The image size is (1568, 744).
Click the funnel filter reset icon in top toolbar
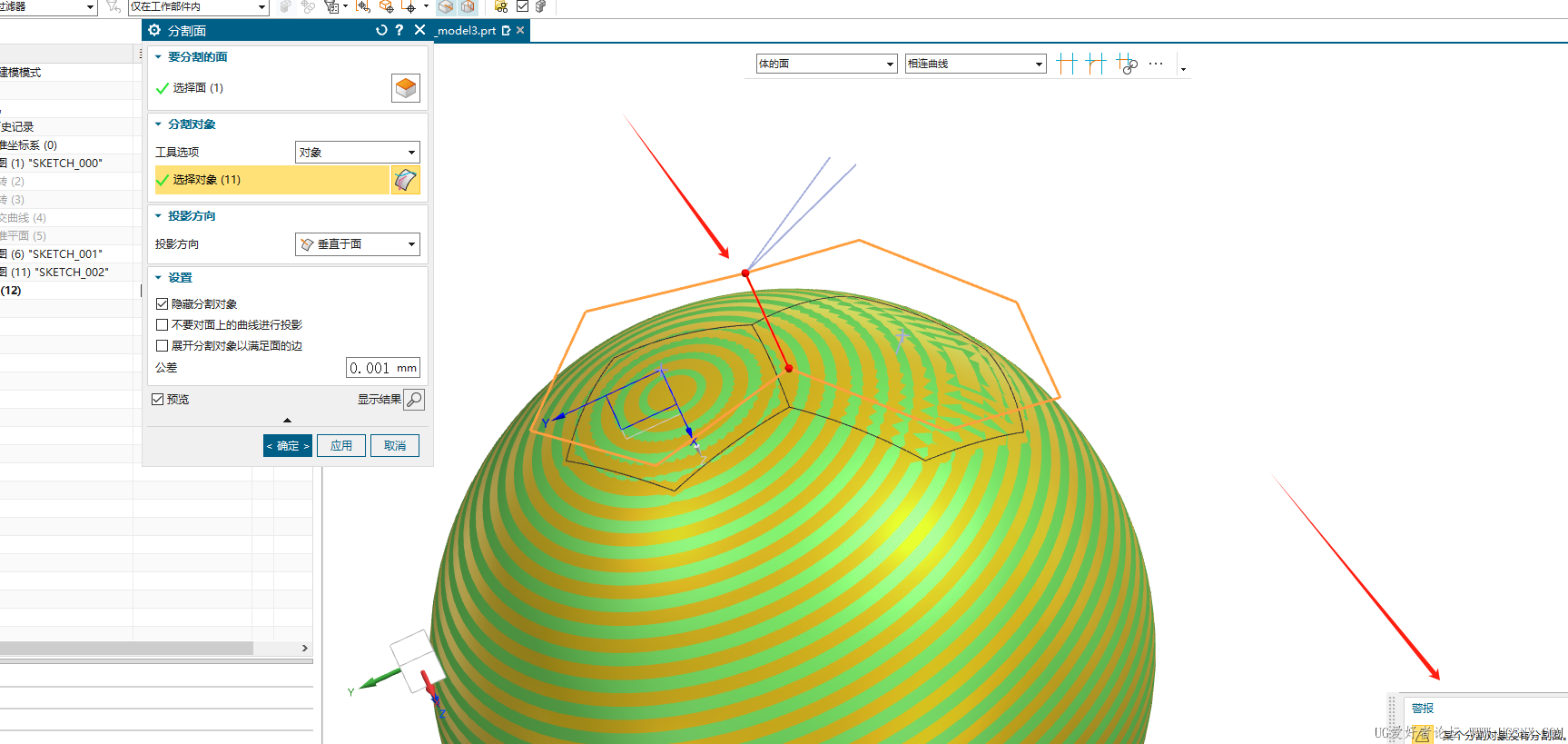[113, 7]
